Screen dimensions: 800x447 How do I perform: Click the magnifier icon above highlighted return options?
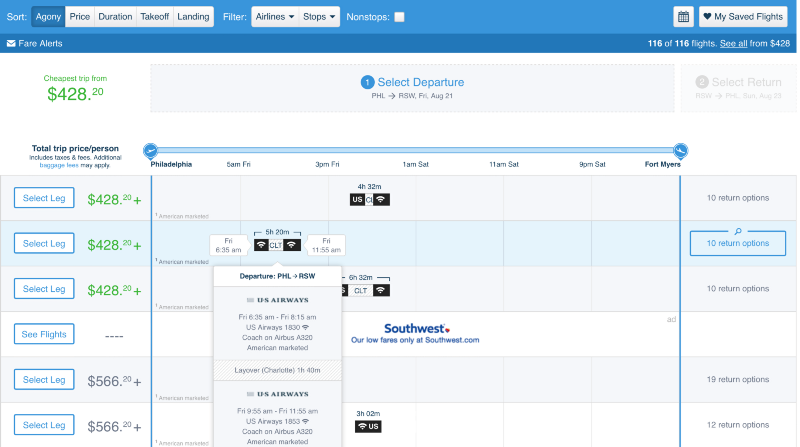coord(738,231)
